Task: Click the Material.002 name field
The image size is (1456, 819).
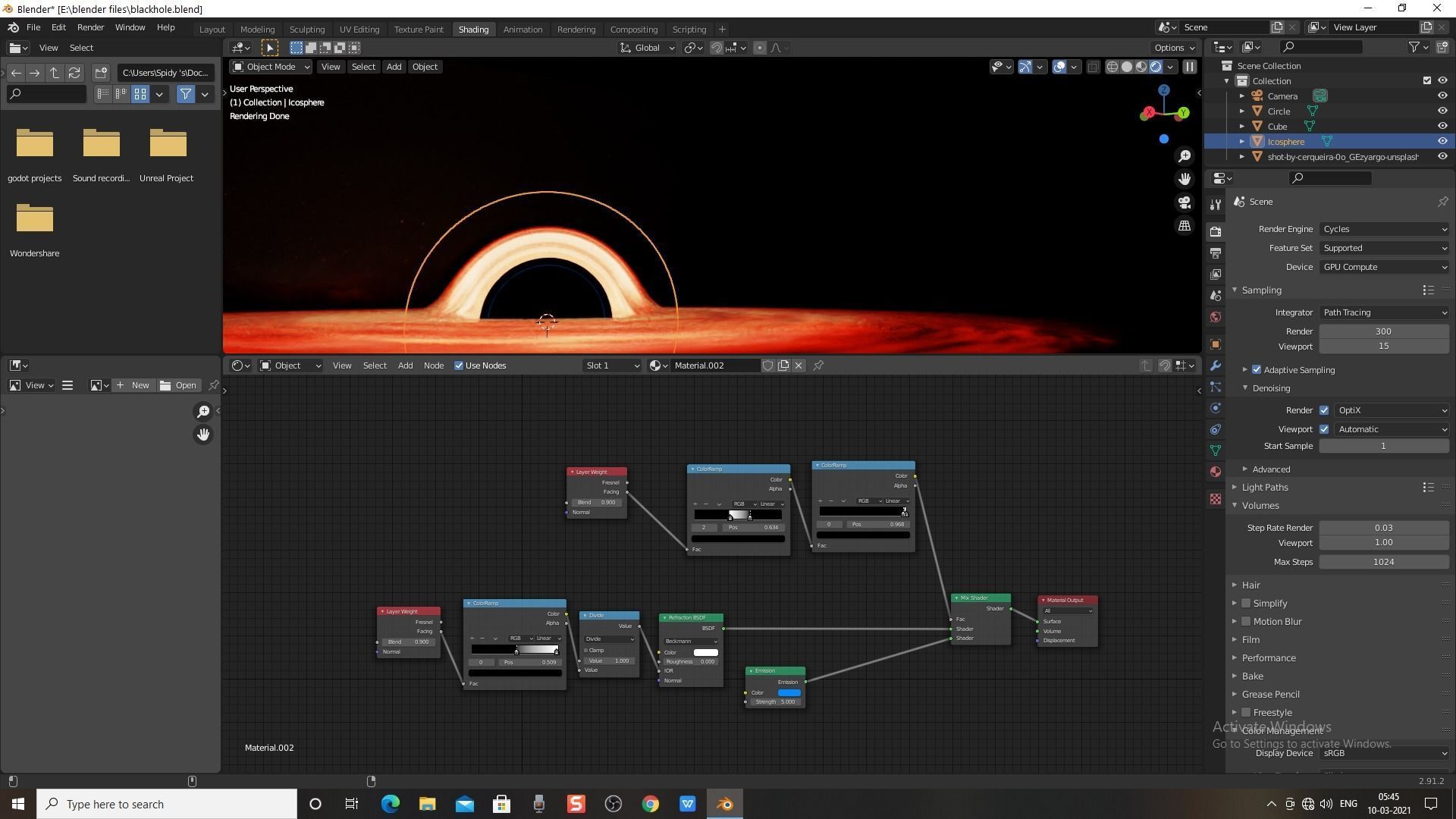Action: [715, 366]
